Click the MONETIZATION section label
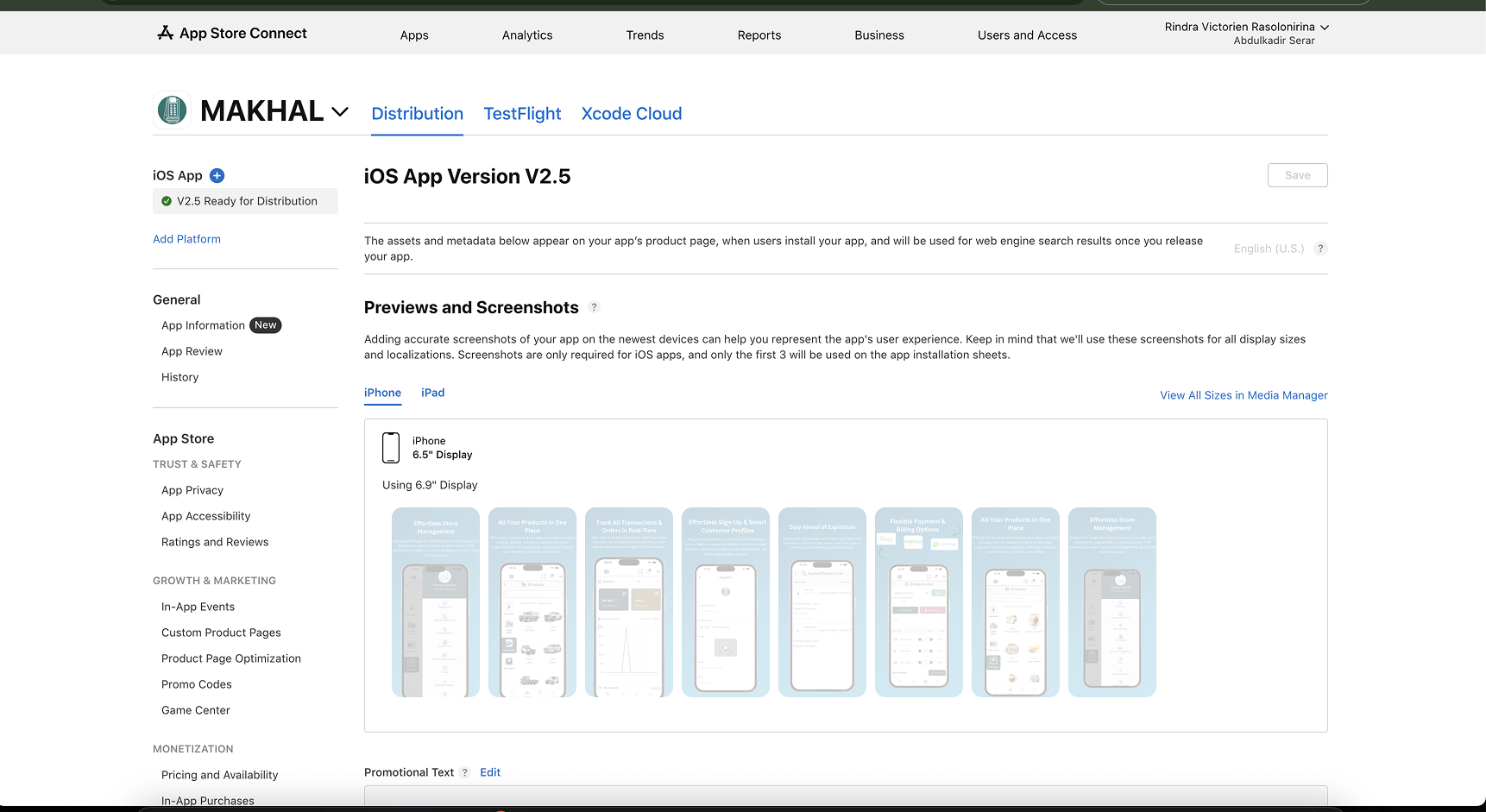The height and width of the screenshot is (812, 1486). pos(192,749)
